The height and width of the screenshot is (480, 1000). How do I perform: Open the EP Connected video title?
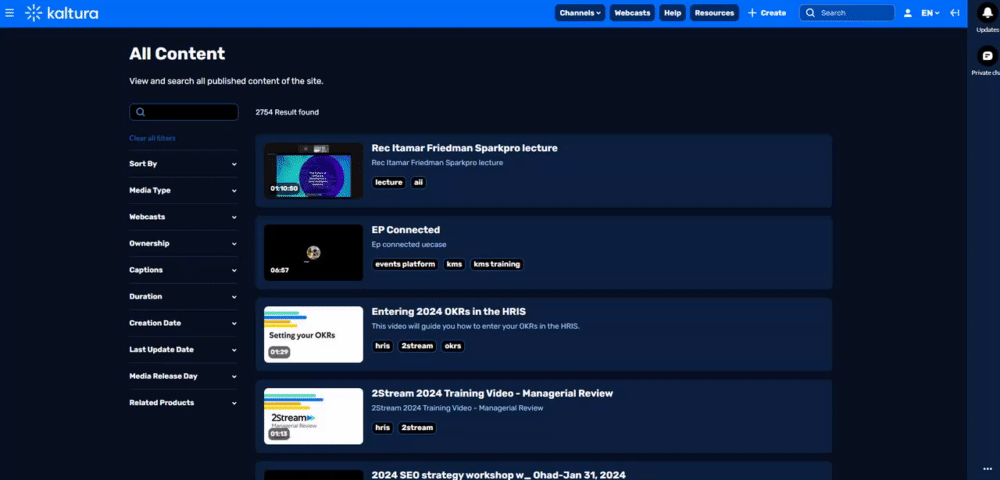406,229
